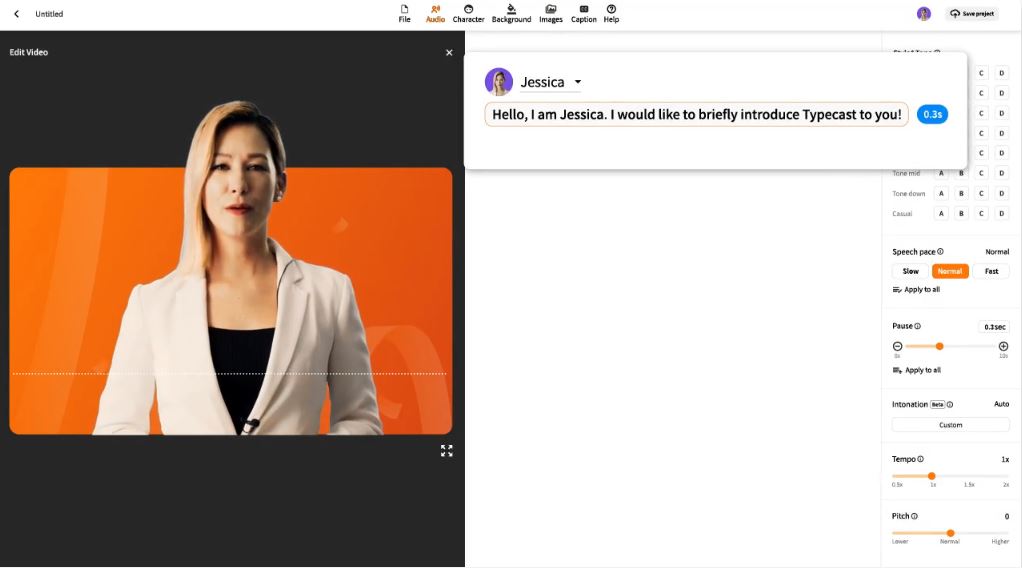The height and width of the screenshot is (568, 1022).
Task: Open the Jessica character dropdown arrow
Action: (577, 82)
